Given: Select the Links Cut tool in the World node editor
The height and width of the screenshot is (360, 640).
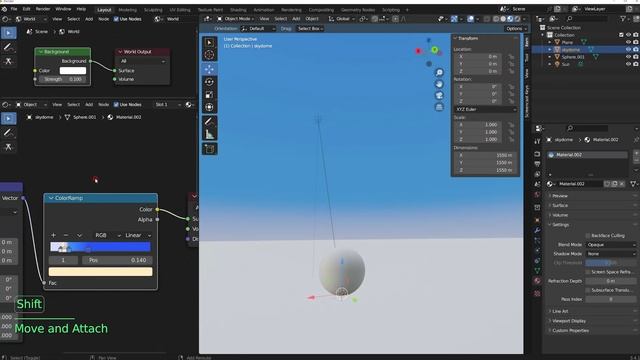Looking at the screenshot, I should (x=8, y=61).
